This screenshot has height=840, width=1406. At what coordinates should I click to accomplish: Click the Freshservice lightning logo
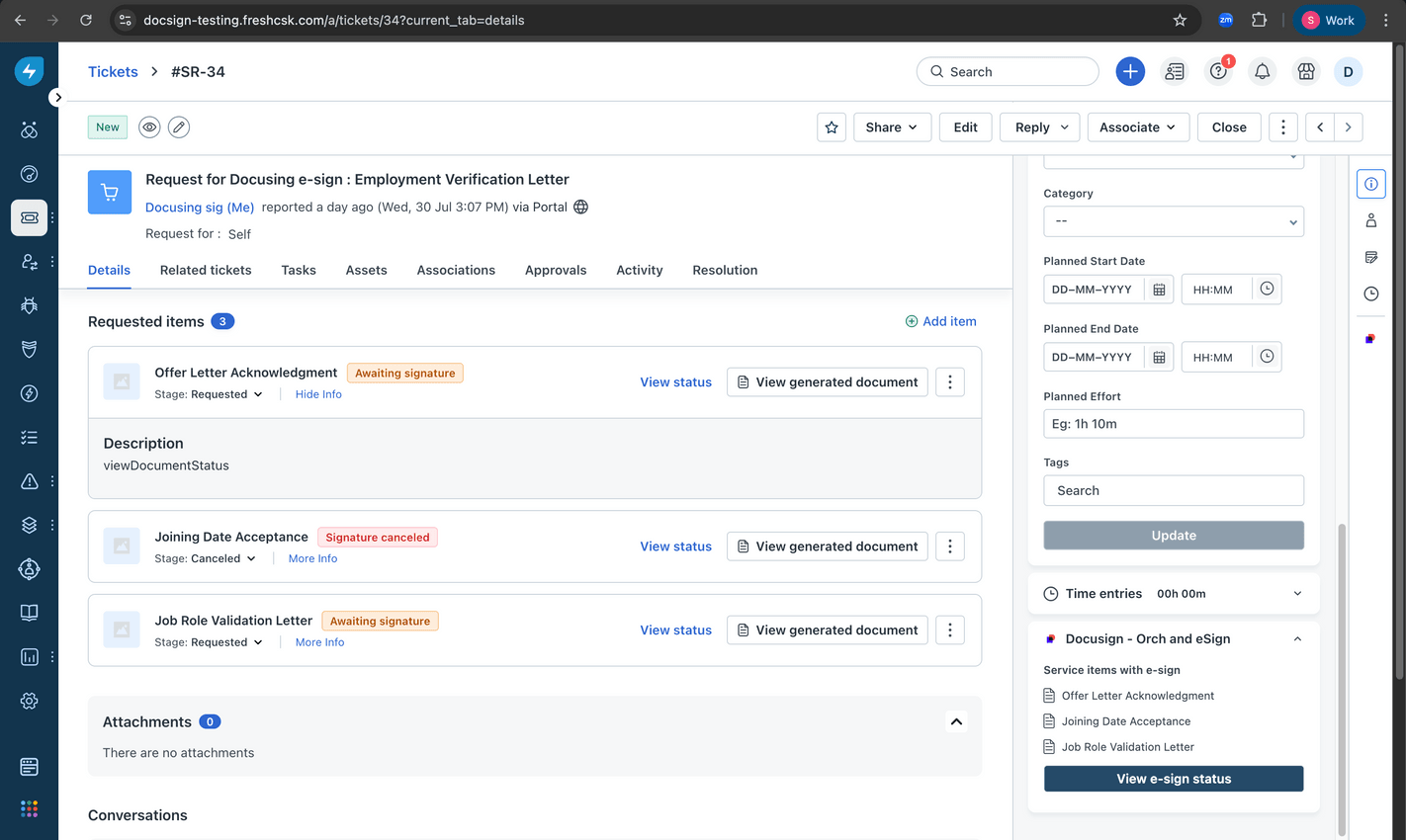coord(30,71)
